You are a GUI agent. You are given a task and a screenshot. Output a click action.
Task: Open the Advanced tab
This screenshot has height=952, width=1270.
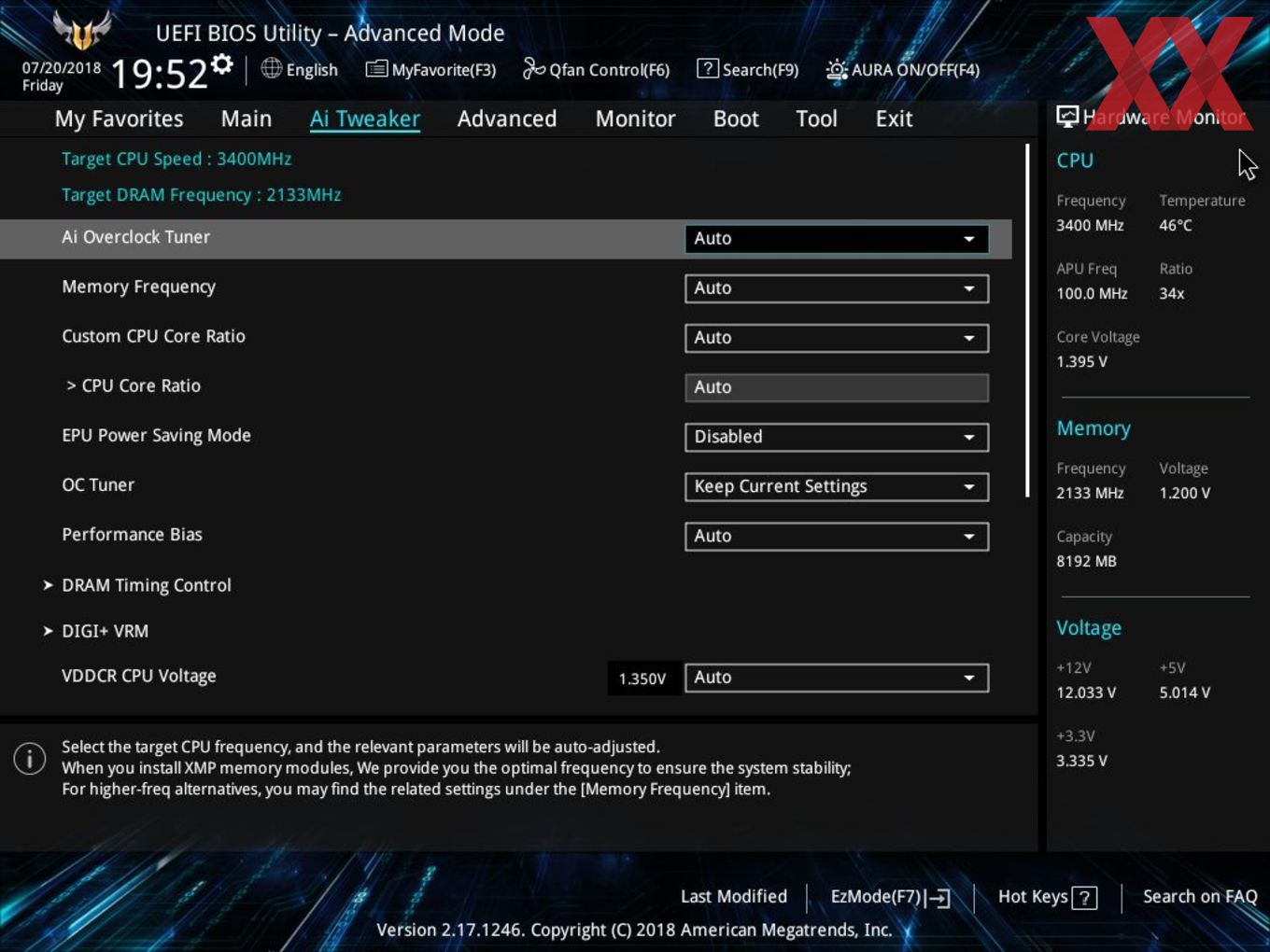(507, 119)
